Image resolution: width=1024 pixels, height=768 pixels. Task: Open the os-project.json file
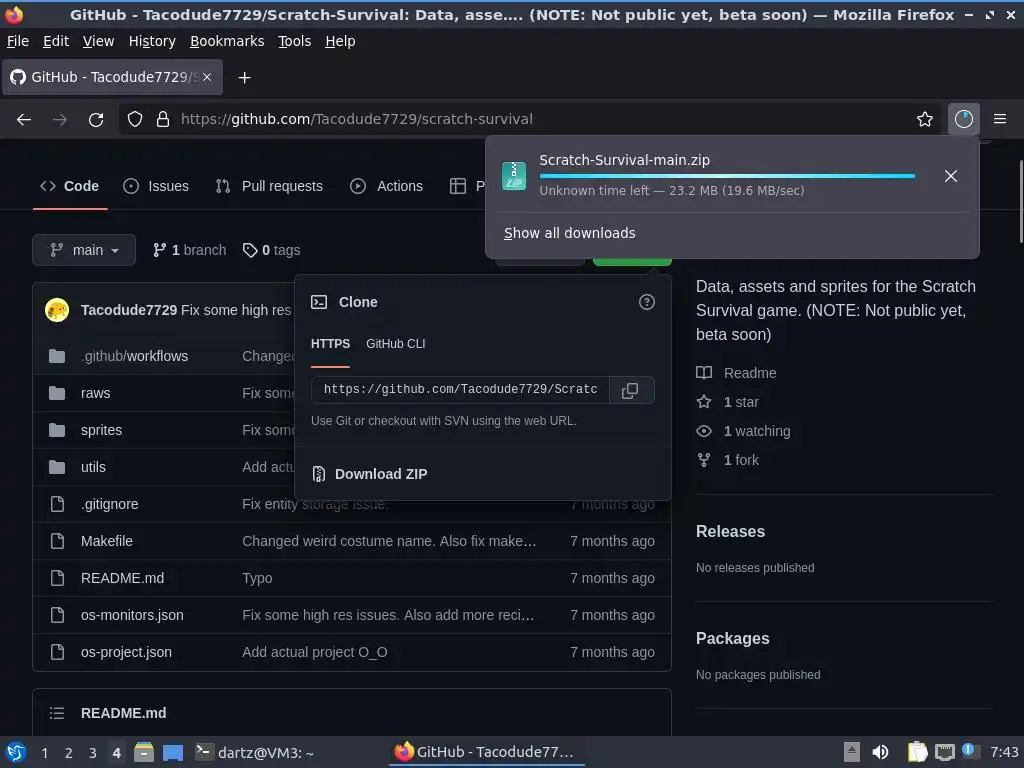tap(126, 652)
